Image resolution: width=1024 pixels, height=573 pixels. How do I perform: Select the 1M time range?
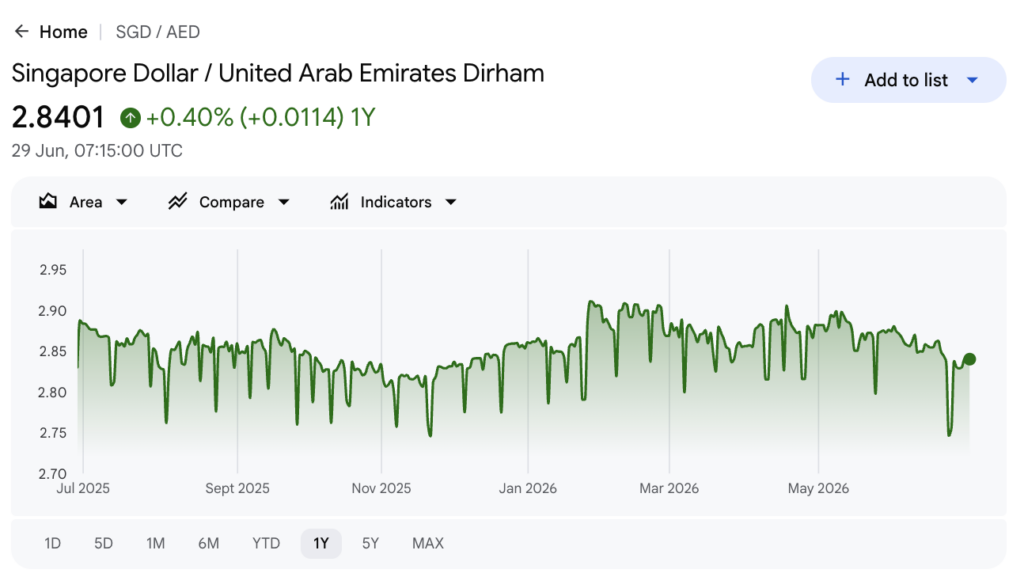[x=155, y=544]
